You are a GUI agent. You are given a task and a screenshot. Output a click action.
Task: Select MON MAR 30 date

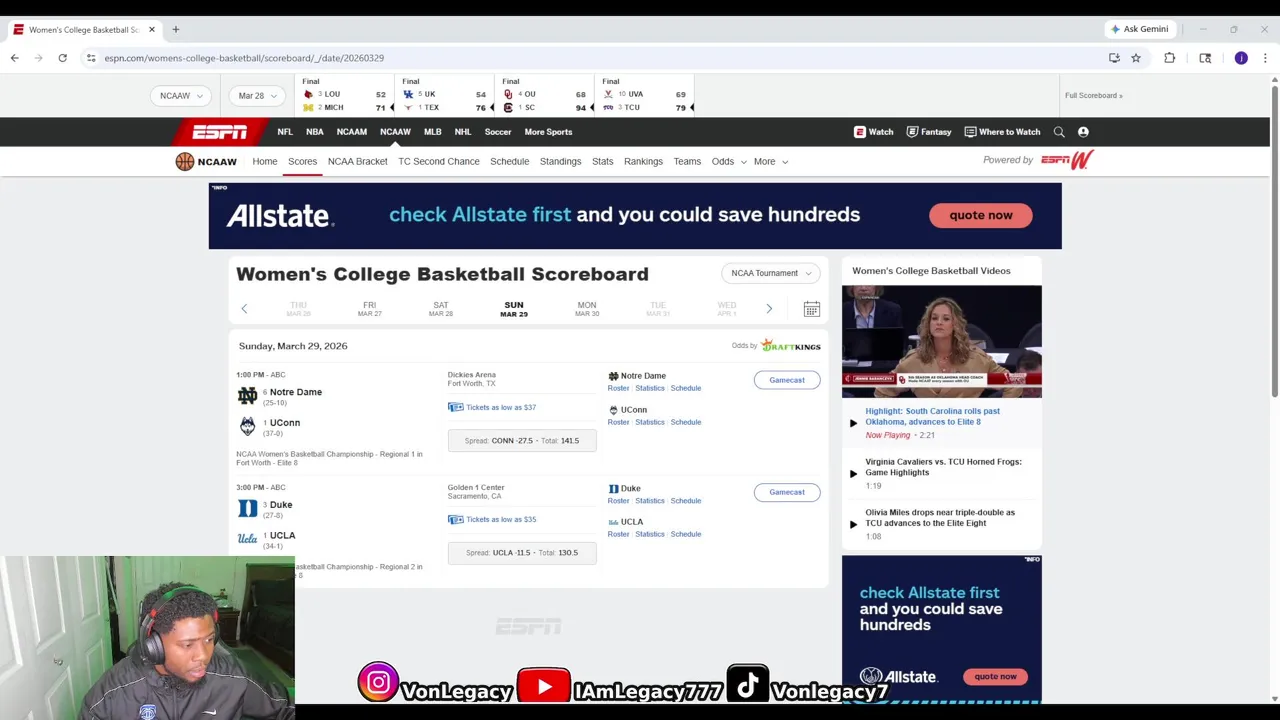click(587, 309)
